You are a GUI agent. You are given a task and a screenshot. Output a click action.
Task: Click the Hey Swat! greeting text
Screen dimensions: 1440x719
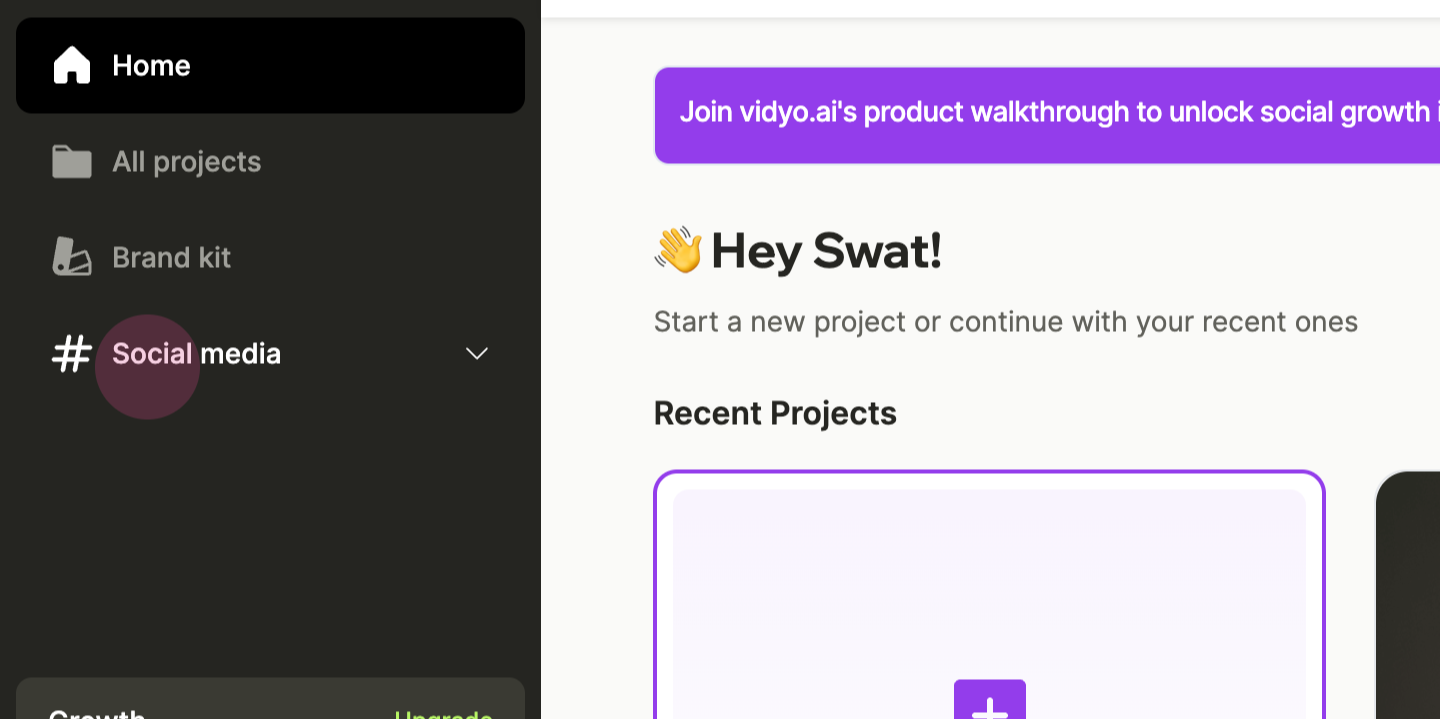point(826,250)
